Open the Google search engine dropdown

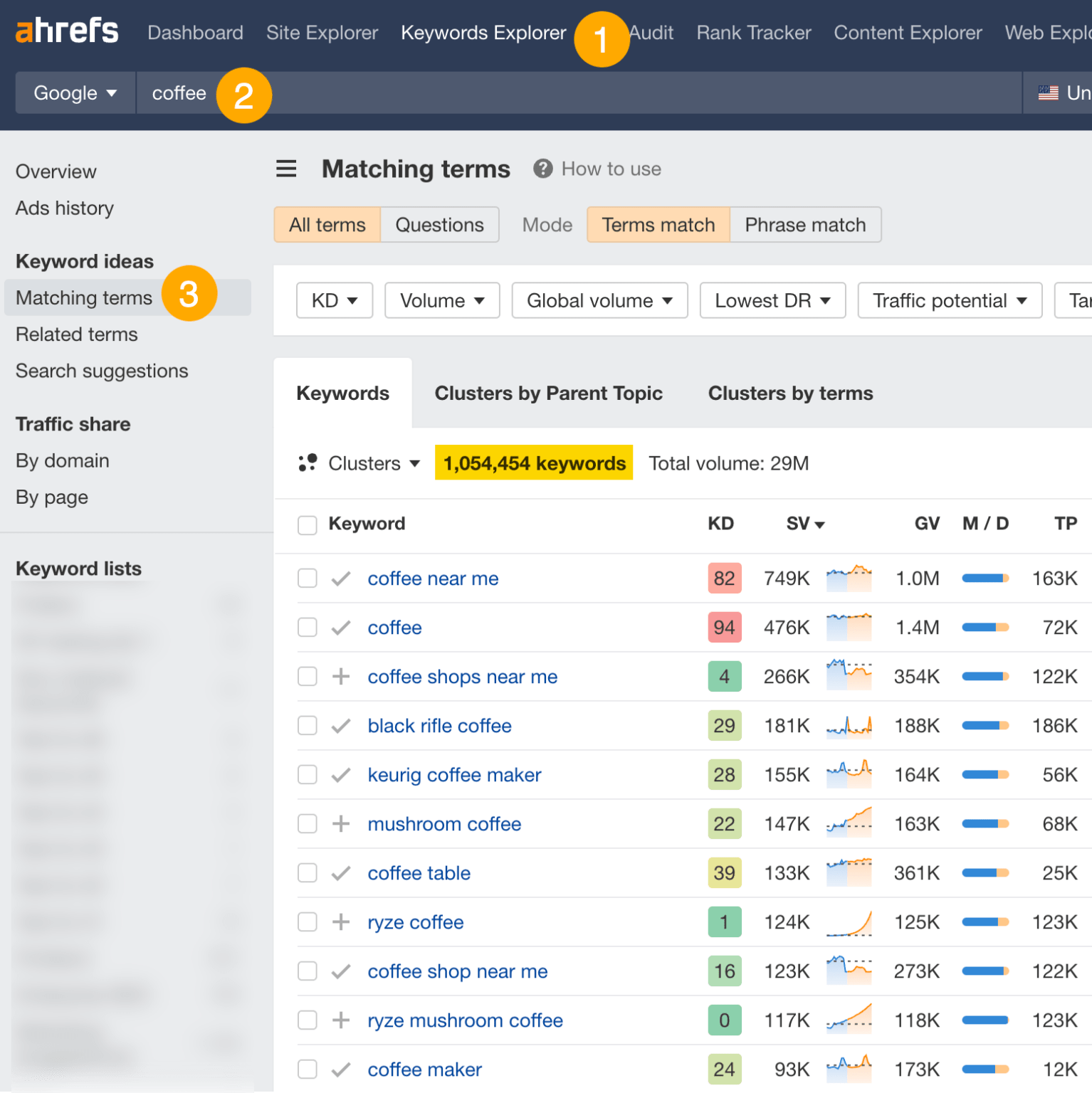[74, 93]
